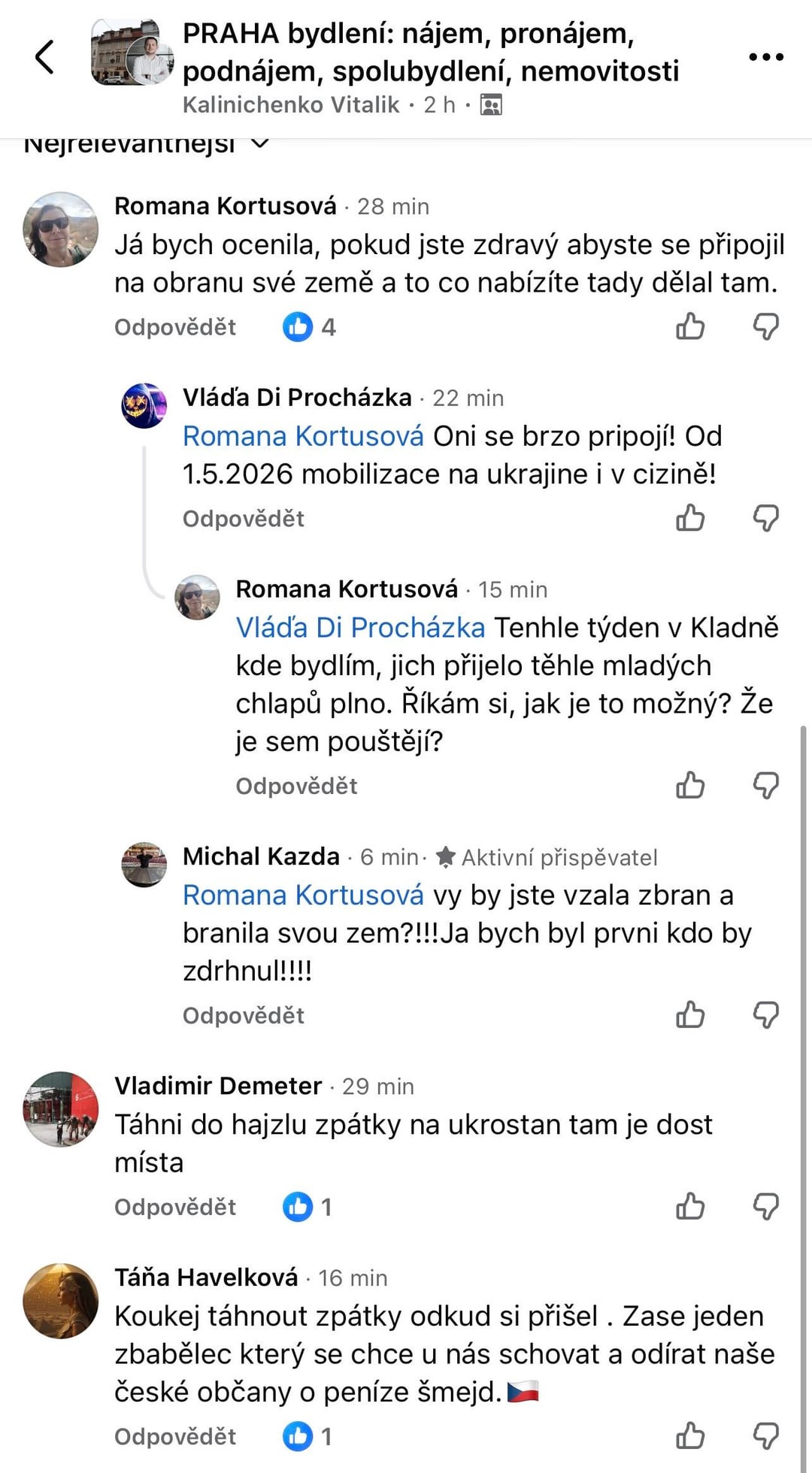Dislike Vladimir Demeter's comment

click(x=765, y=1207)
